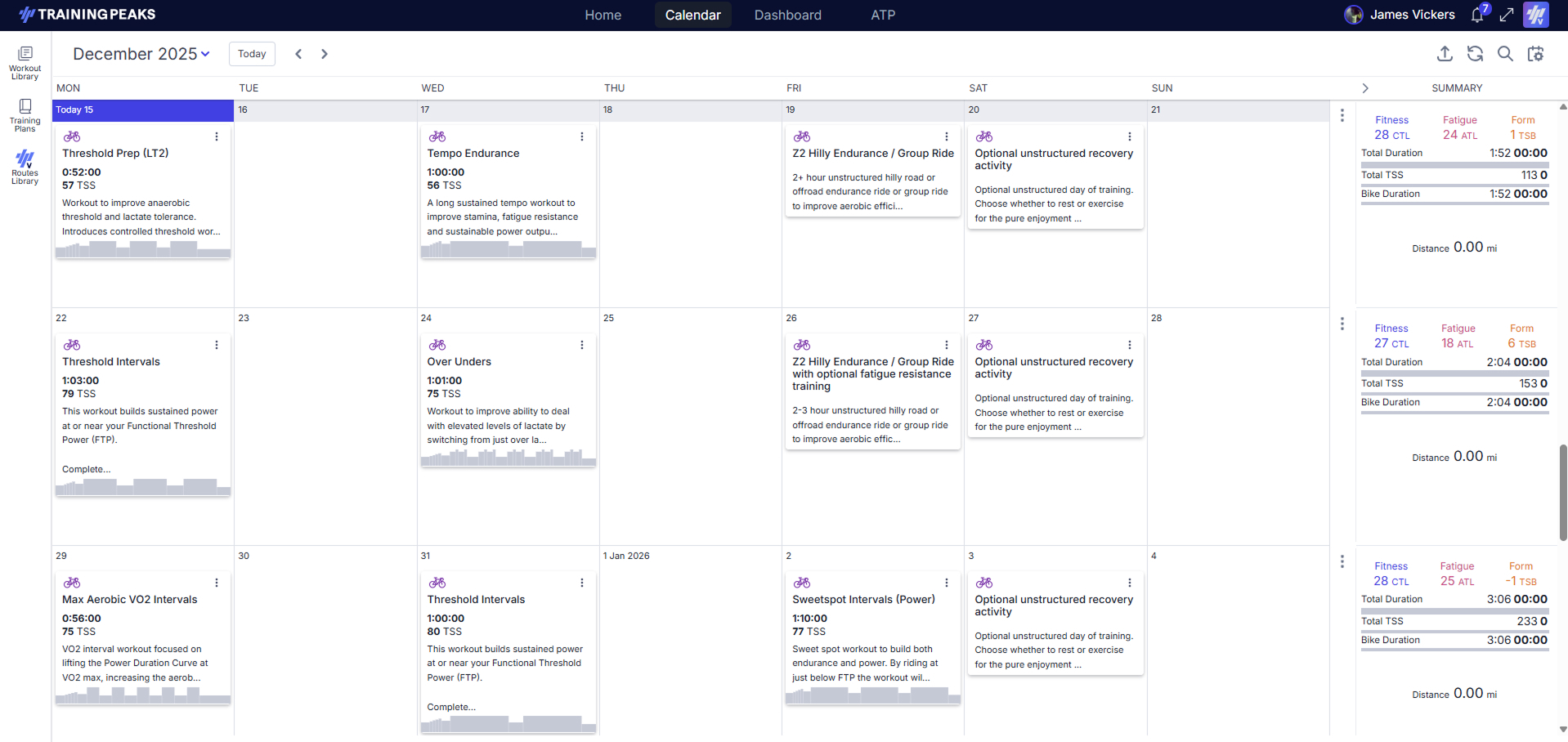Image resolution: width=1568 pixels, height=742 pixels.
Task: Click the upload workout file icon
Action: [1445, 54]
